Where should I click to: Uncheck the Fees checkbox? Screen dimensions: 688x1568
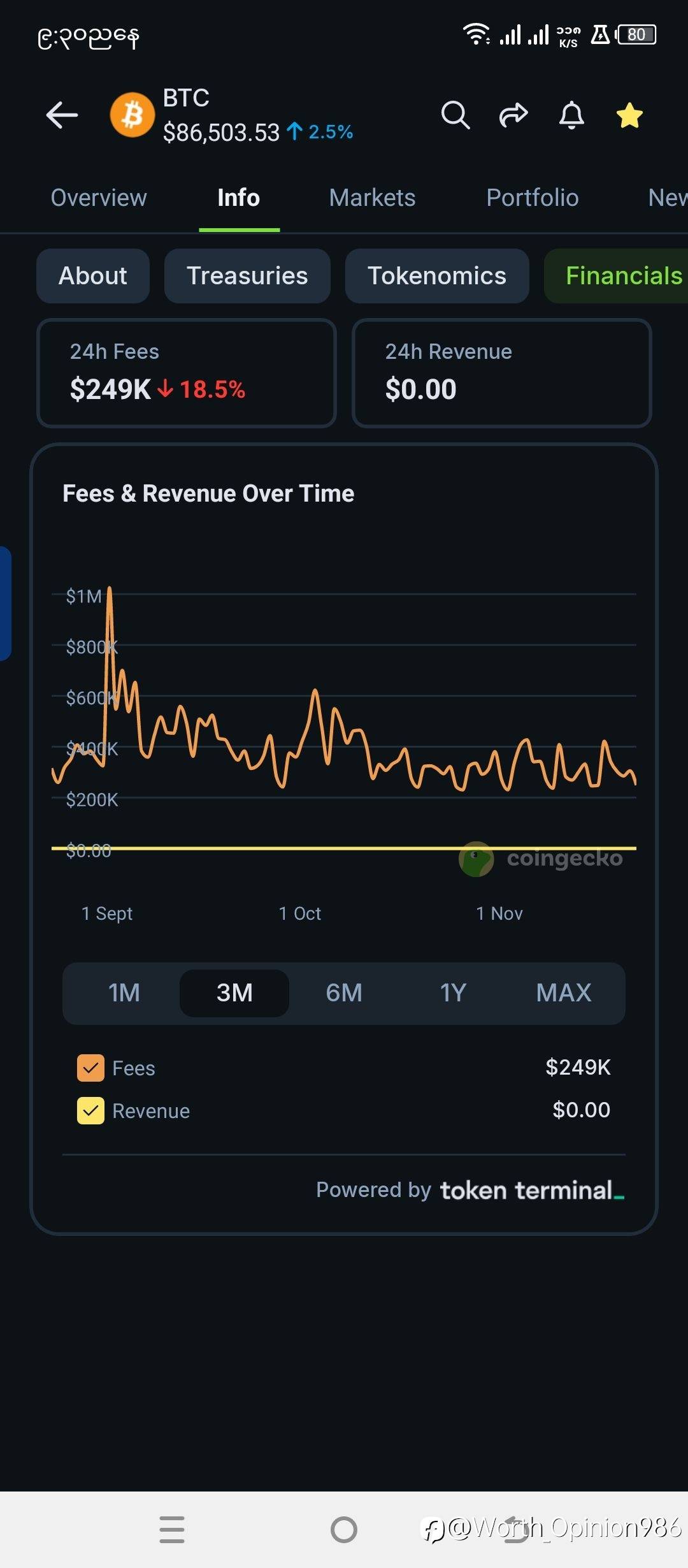(90, 1068)
